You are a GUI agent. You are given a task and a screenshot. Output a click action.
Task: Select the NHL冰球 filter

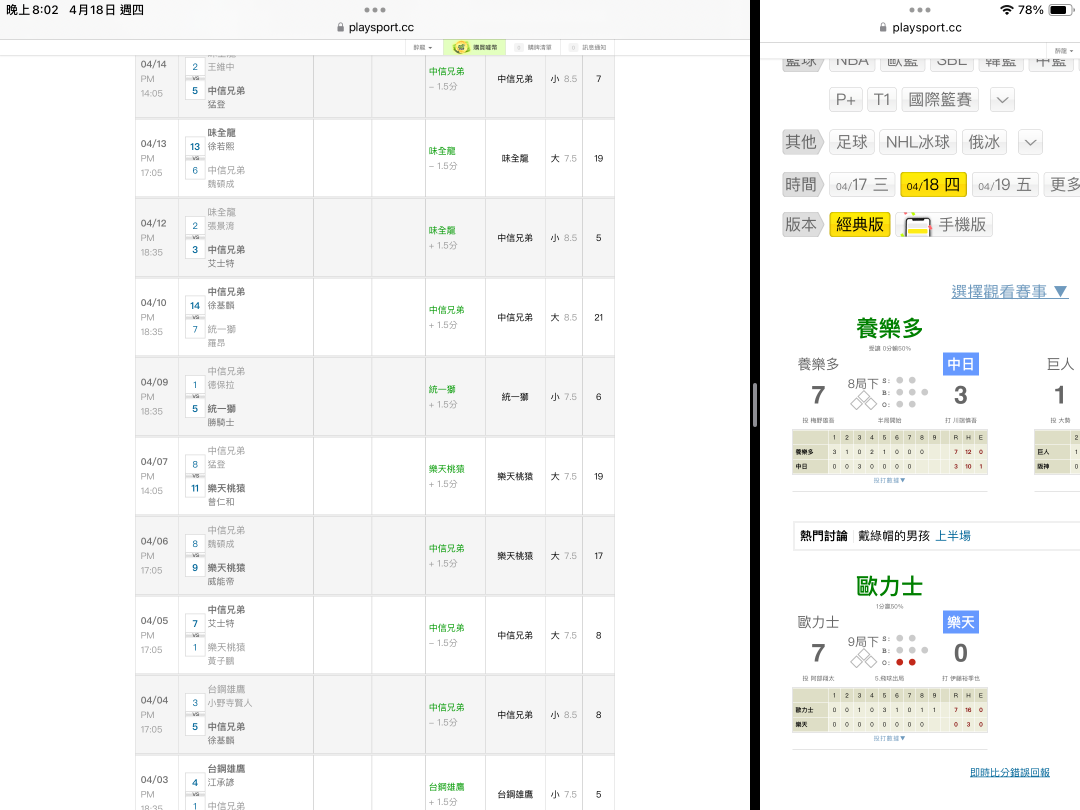pyautogui.click(x=917, y=143)
